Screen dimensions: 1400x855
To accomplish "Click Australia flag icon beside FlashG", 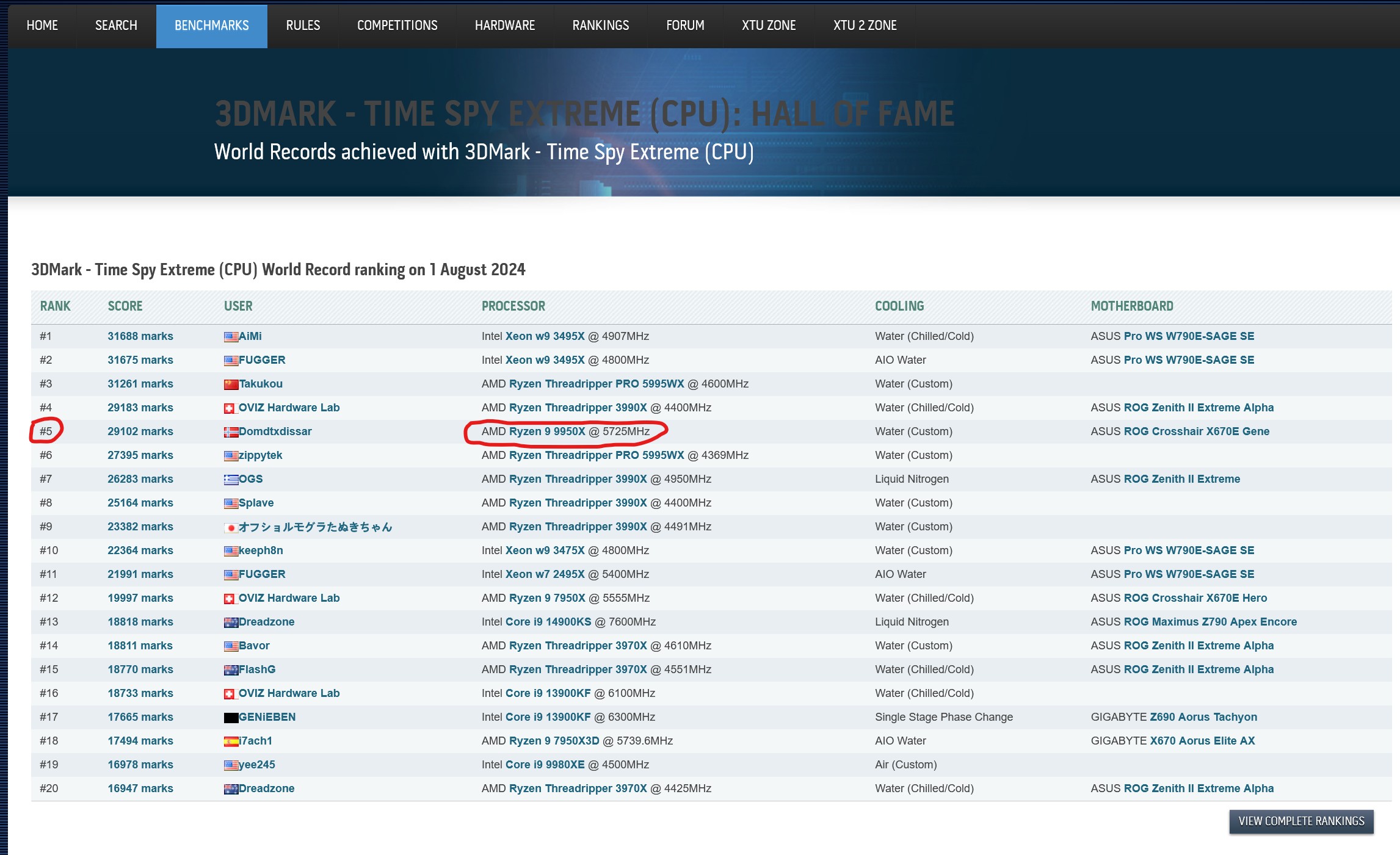I will tap(231, 670).
